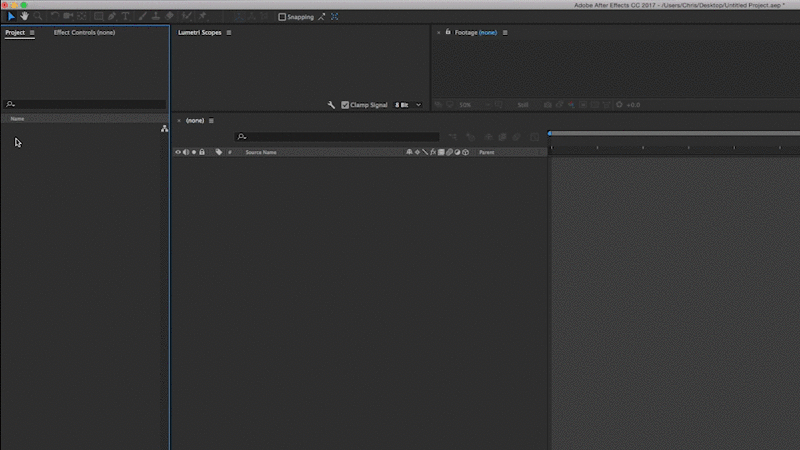Screen dimensions: 800x450
Task: Click the +0.0 exposure value
Action: pyautogui.click(x=633, y=105)
